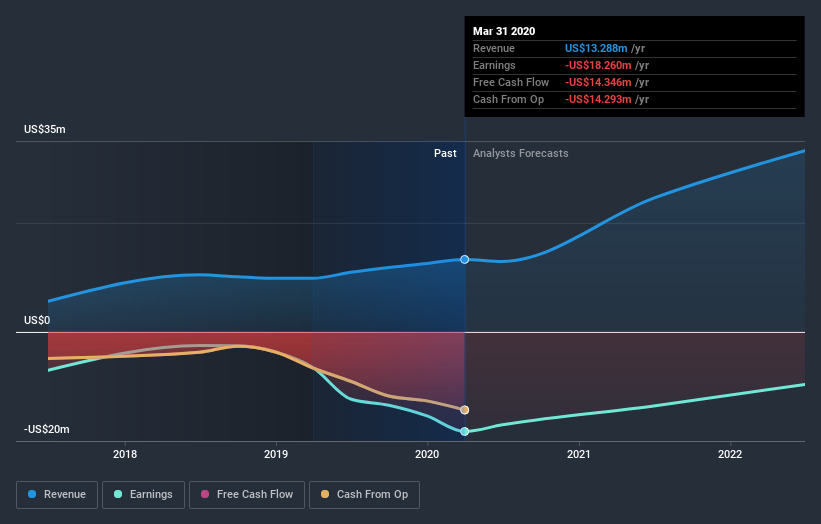Click the Analysts Forecasts label
The image size is (821, 524).
tap(520, 153)
